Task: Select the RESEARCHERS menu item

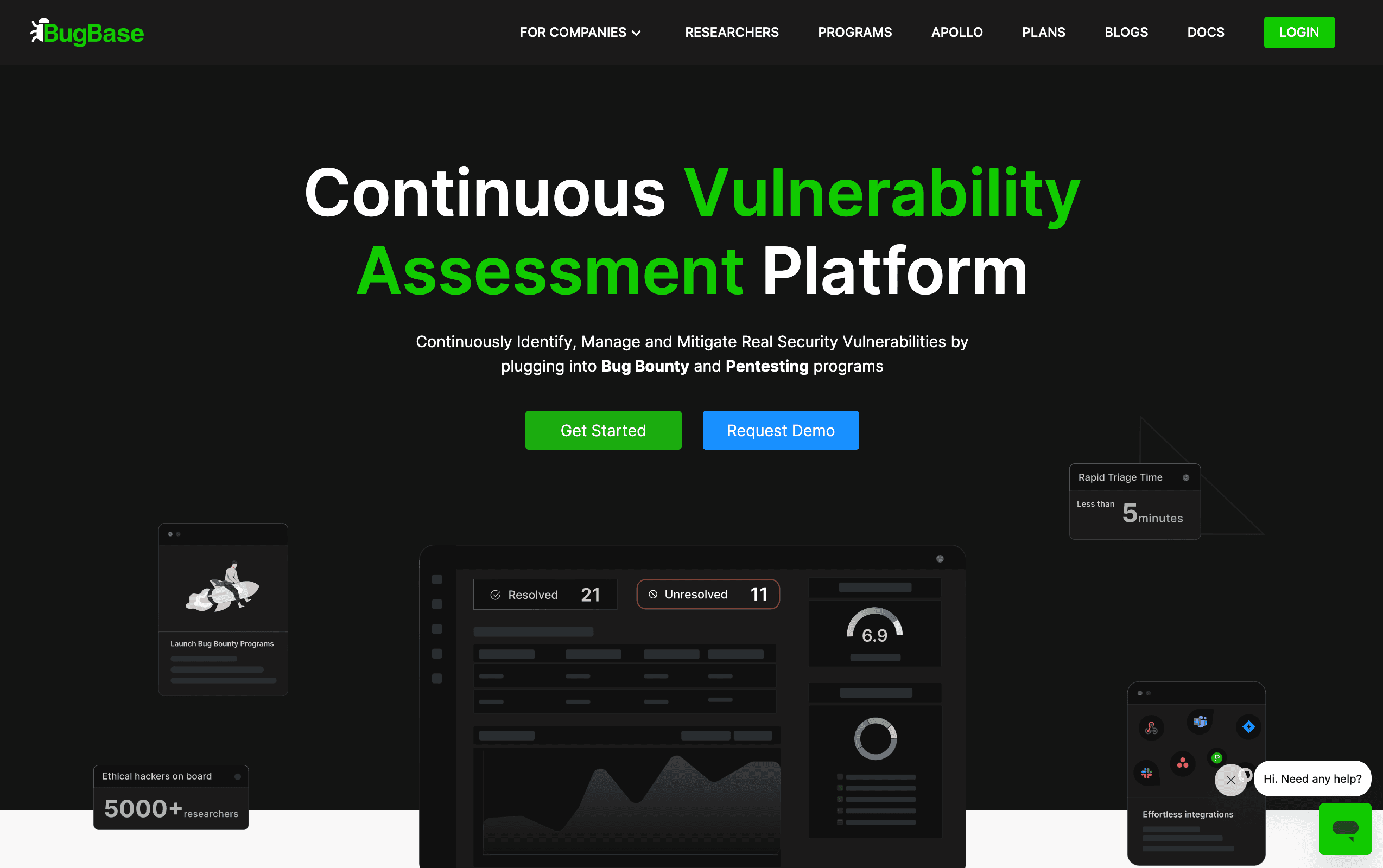Action: 731,32
